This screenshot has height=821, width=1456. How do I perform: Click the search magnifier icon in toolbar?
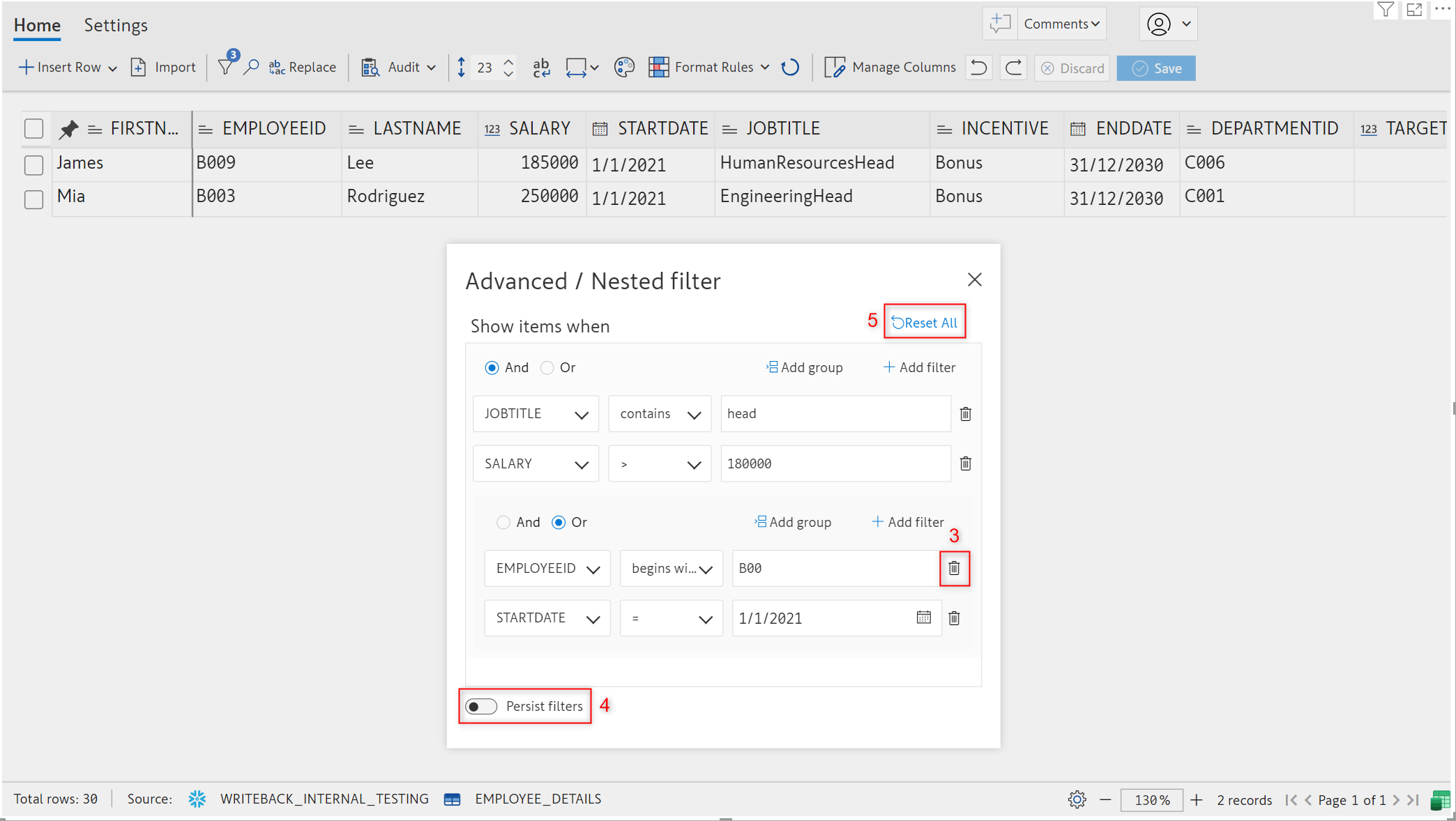coord(251,67)
